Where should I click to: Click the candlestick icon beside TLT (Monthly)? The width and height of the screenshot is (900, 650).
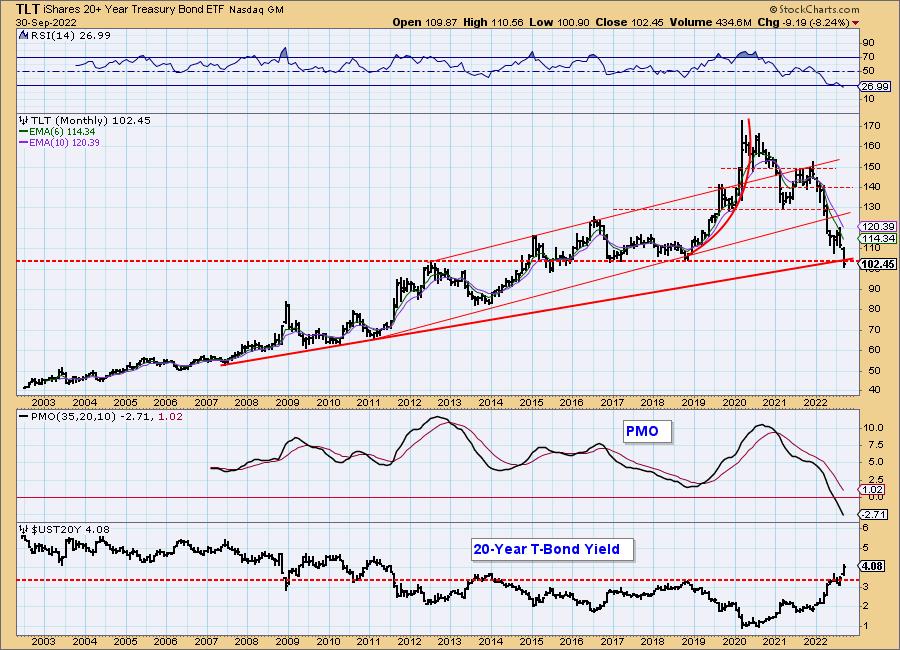(24, 121)
